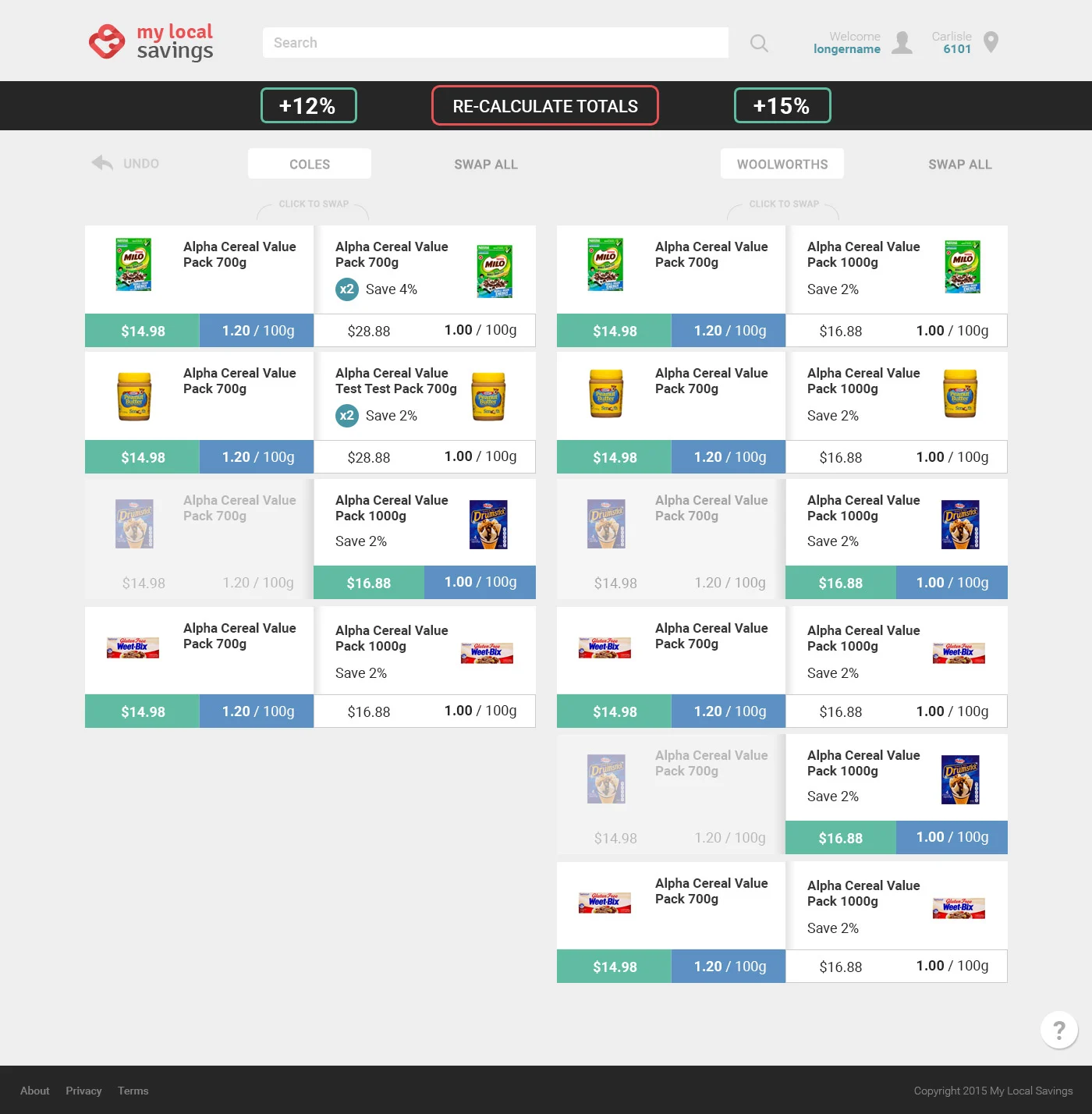Select the COLES store tab
1092x1114 pixels.
pyautogui.click(x=310, y=164)
